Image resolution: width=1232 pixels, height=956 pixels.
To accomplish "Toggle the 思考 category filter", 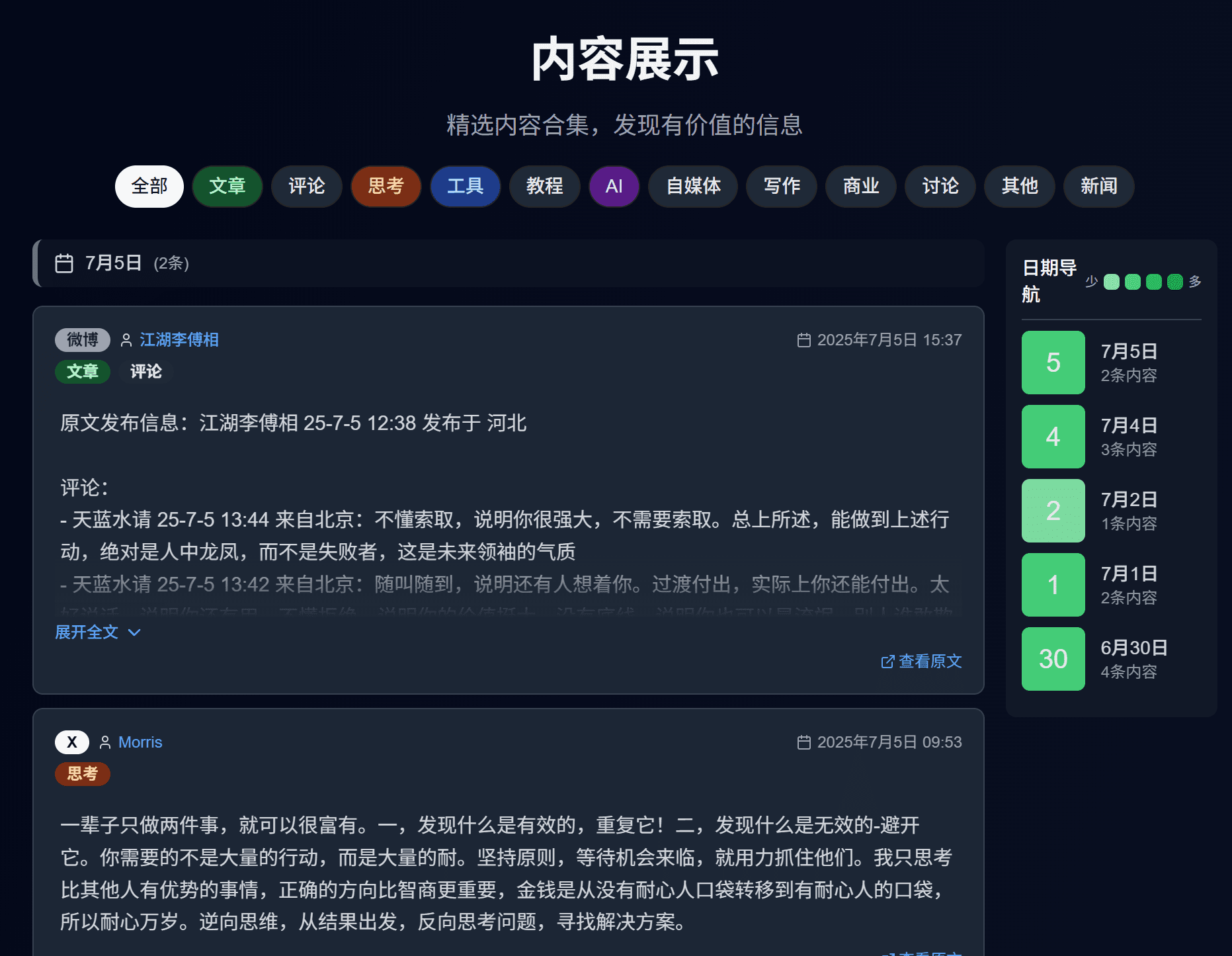I will pos(386,187).
